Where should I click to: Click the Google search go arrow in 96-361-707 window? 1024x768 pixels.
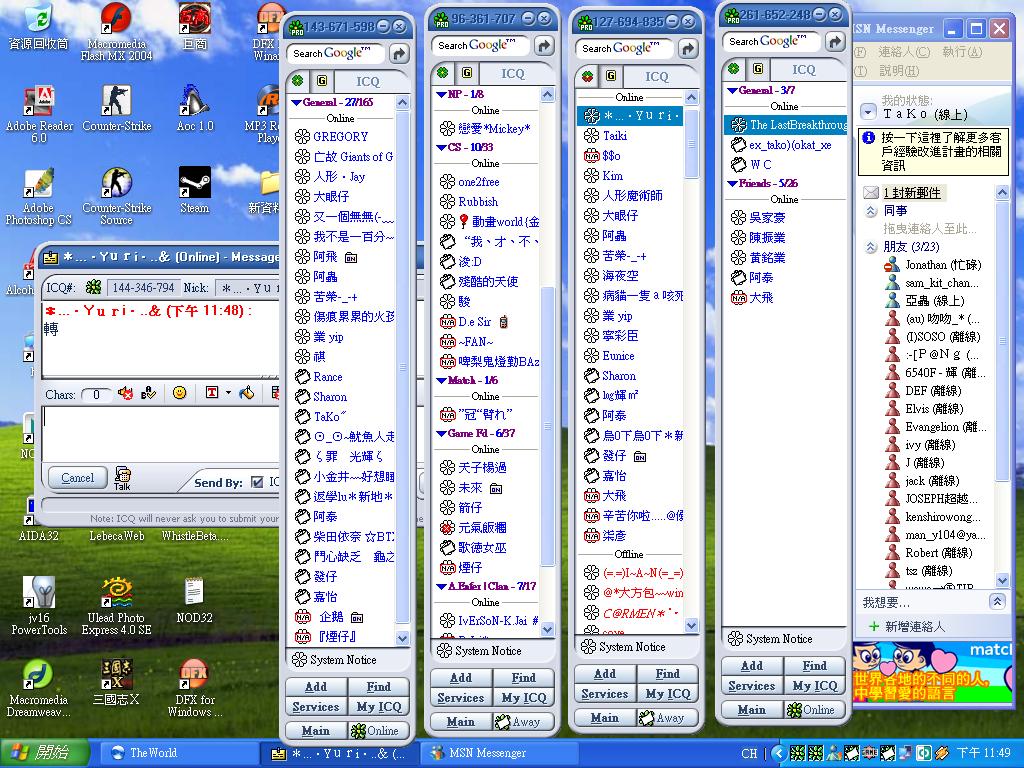543,45
